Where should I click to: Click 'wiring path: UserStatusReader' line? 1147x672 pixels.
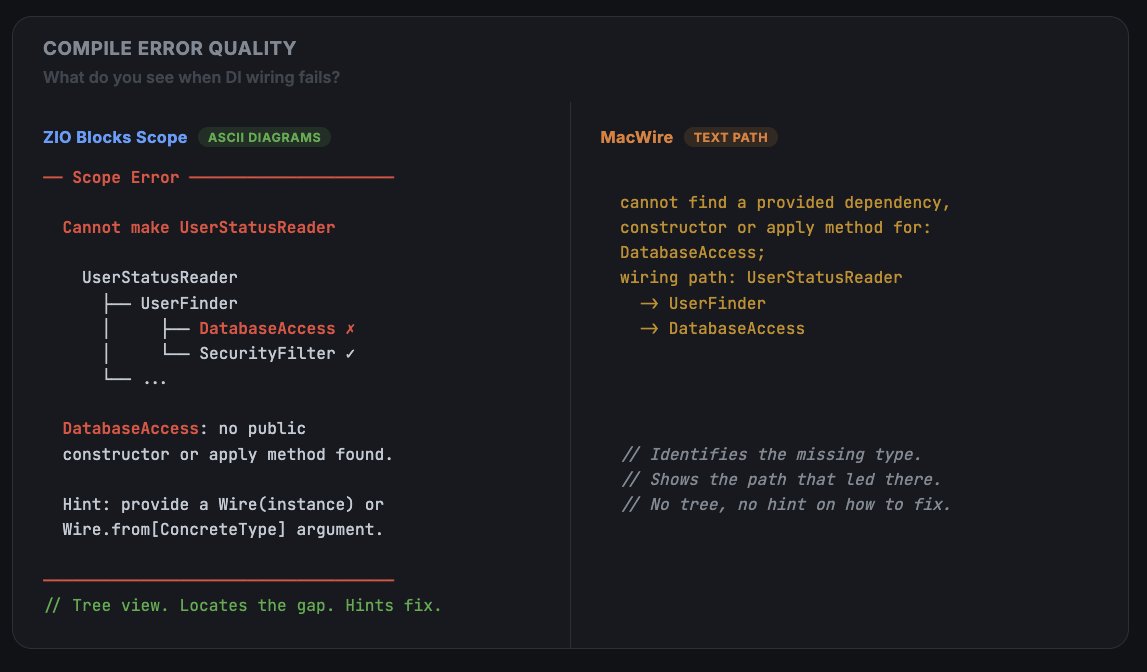(761, 278)
